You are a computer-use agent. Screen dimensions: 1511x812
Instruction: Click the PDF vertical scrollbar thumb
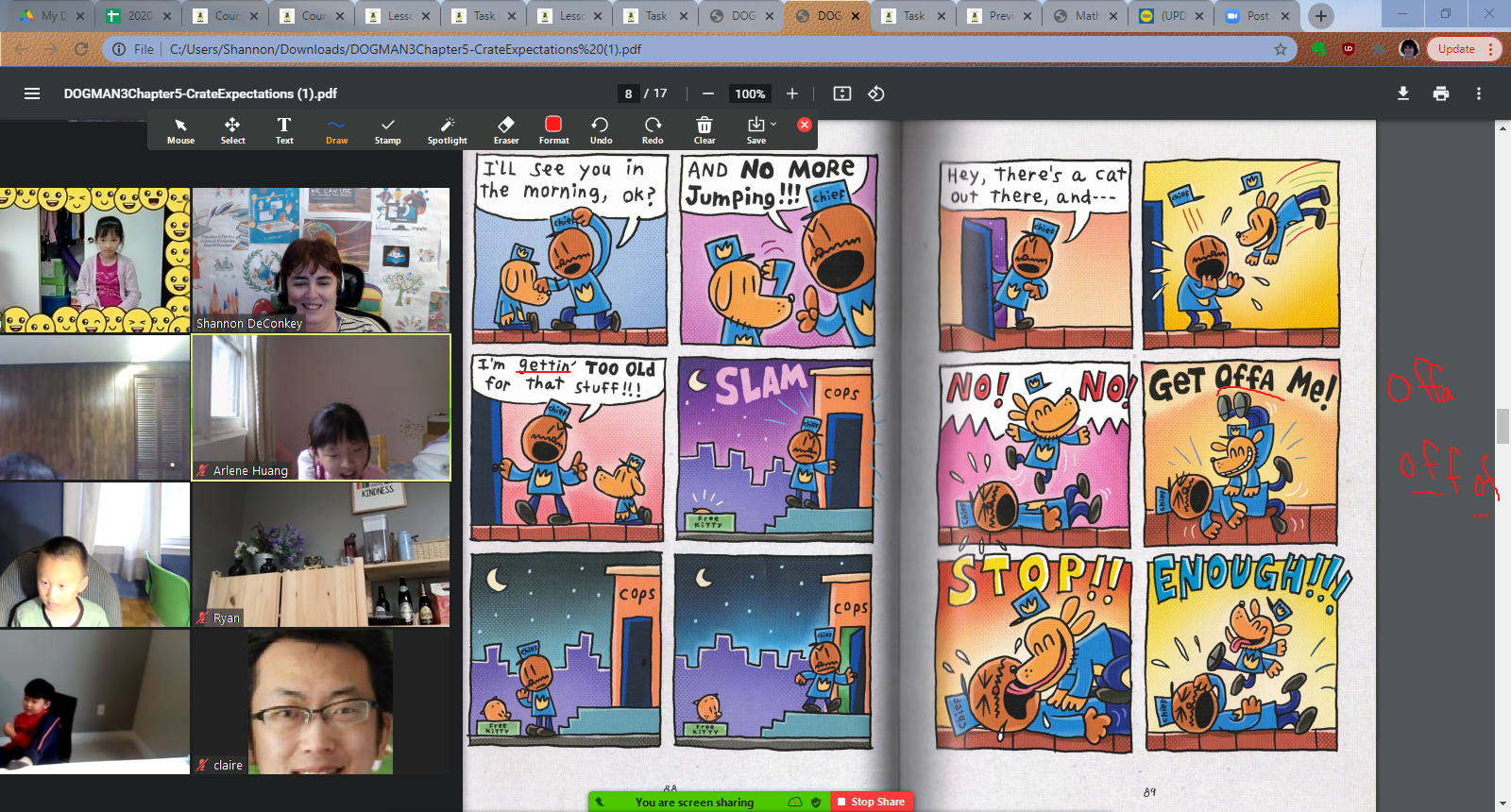1503,425
